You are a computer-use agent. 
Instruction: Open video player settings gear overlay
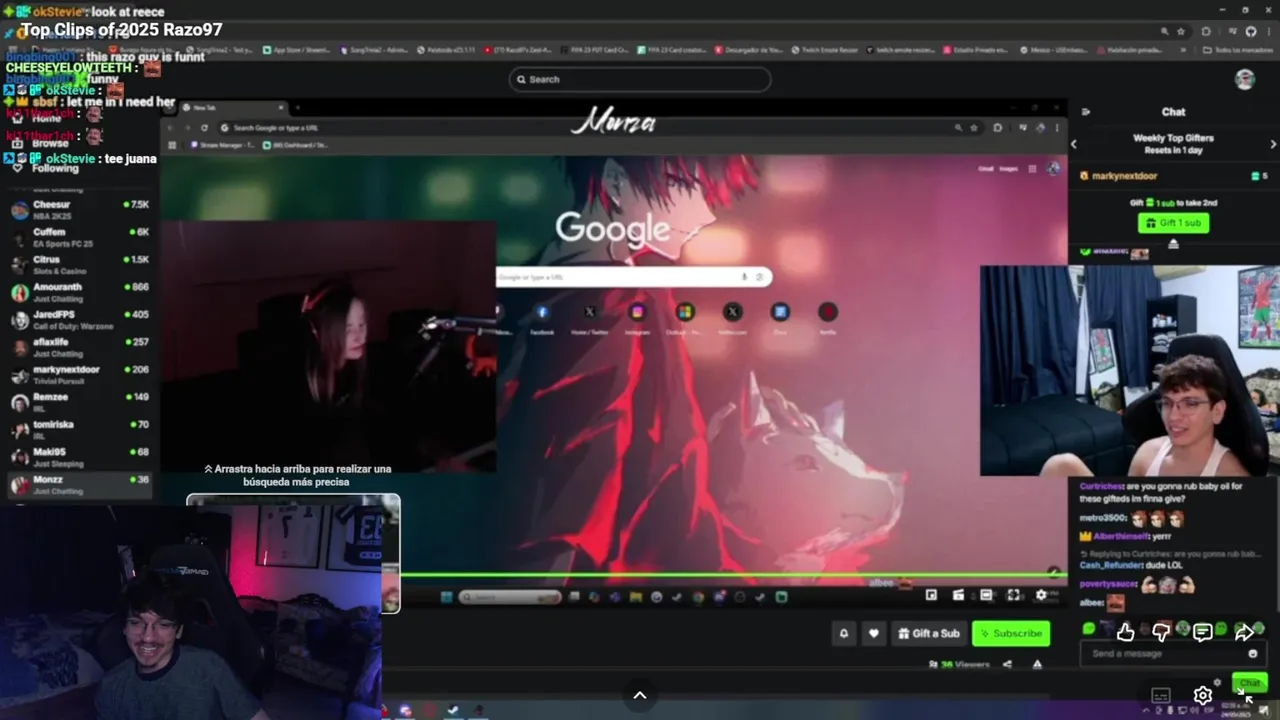[x=1202, y=695]
